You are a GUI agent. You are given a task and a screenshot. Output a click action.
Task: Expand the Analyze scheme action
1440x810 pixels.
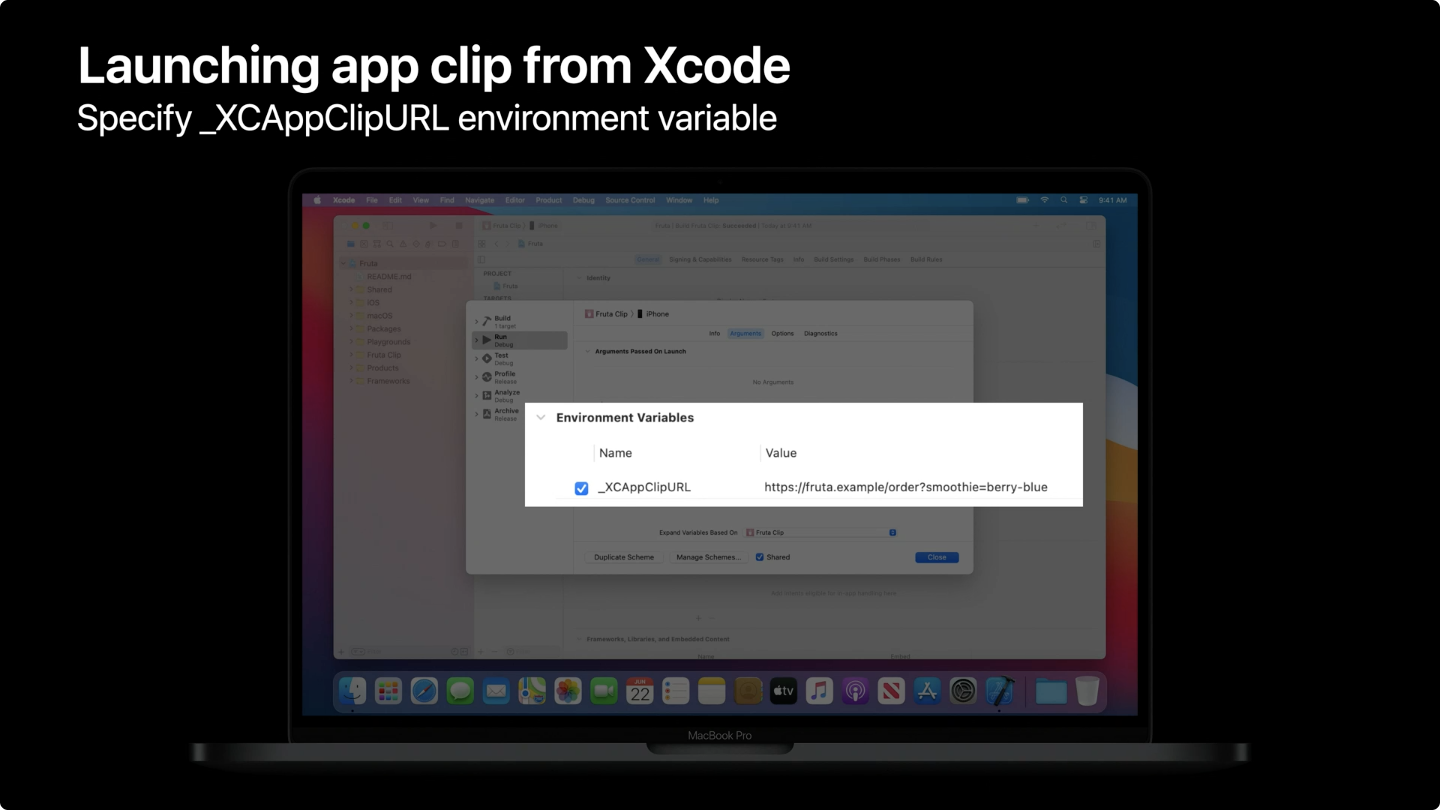pyautogui.click(x=477, y=396)
